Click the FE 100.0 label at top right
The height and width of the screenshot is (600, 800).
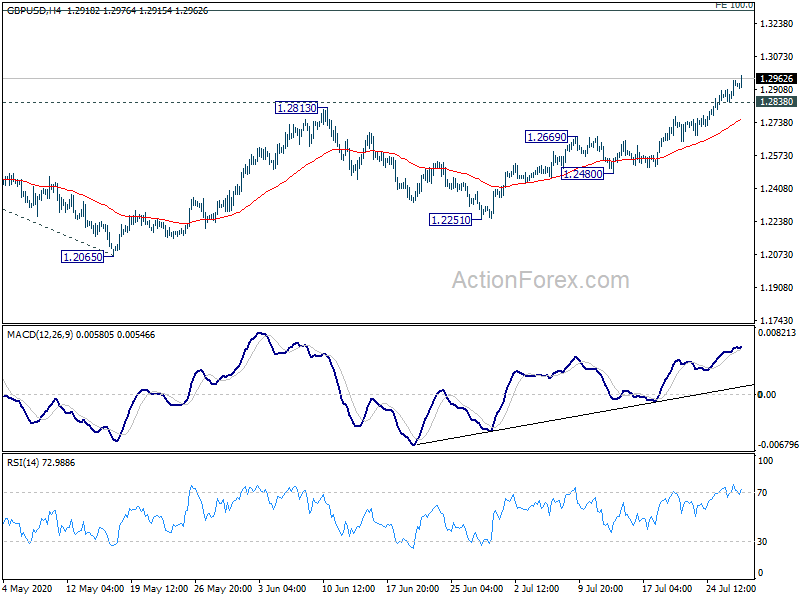[734, 5]
